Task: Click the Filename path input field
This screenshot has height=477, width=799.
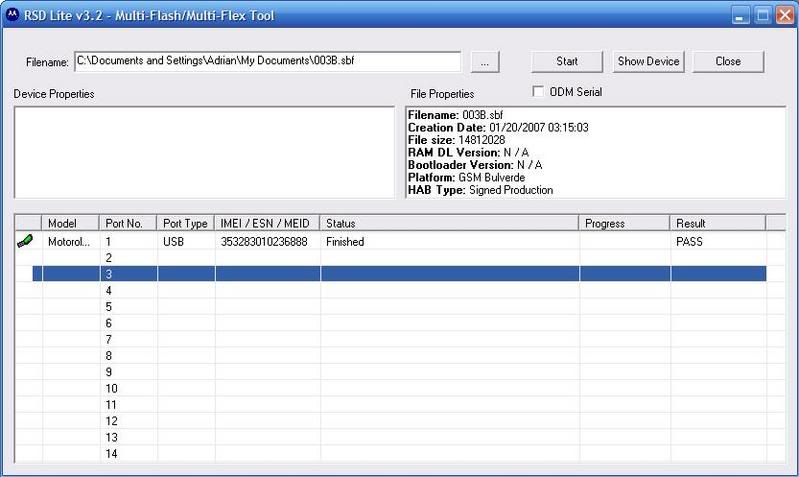Action: tap(268, 61)
